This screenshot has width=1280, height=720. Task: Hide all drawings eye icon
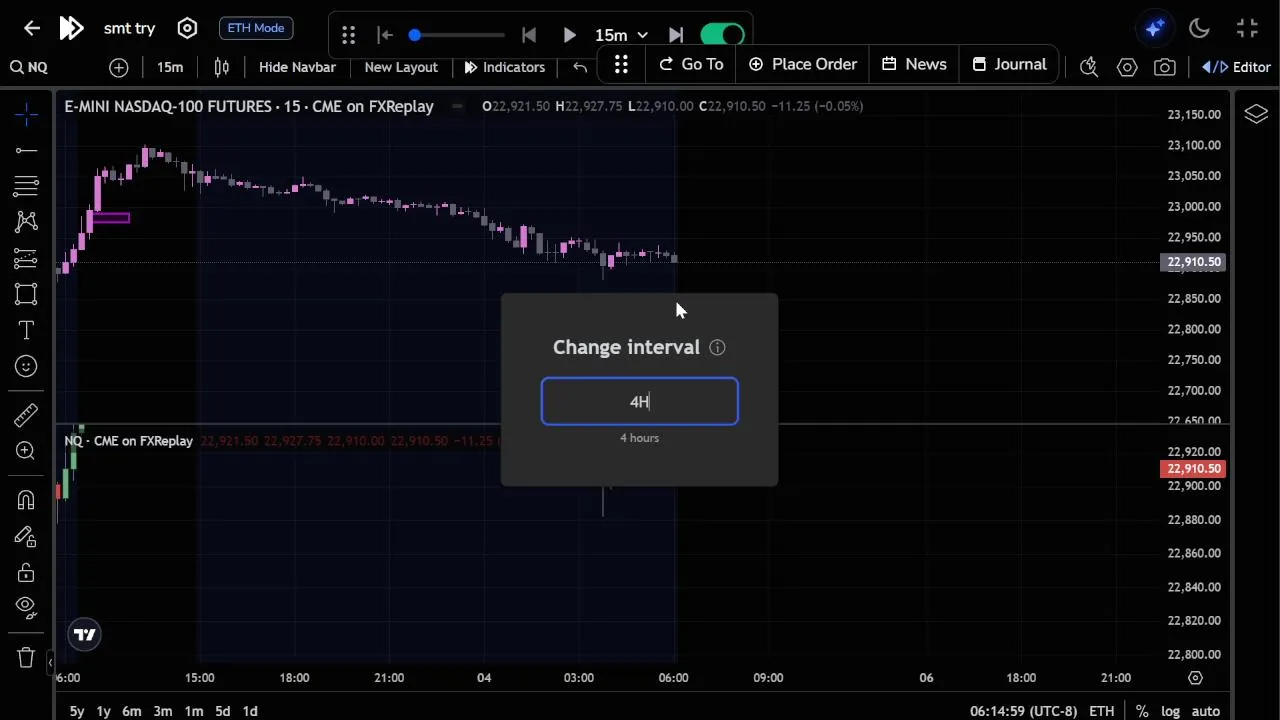coord(26,606)
